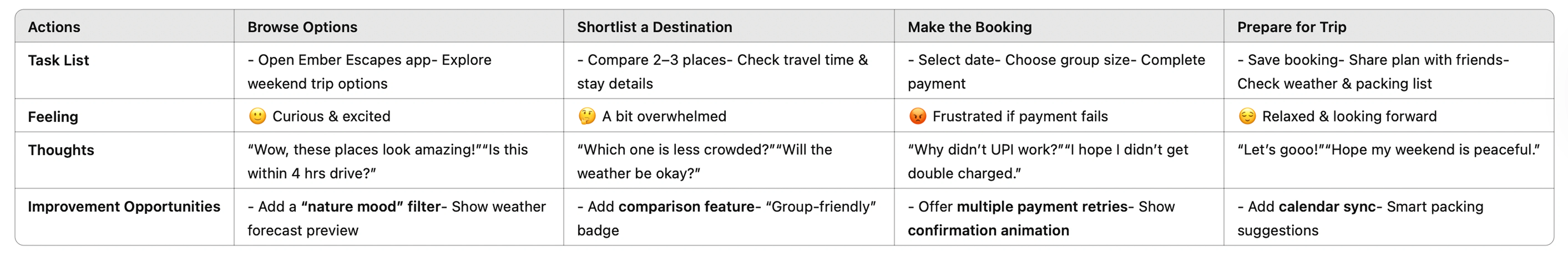
Task: Click the bold confirmation animation text
Action: pos(988,230)
